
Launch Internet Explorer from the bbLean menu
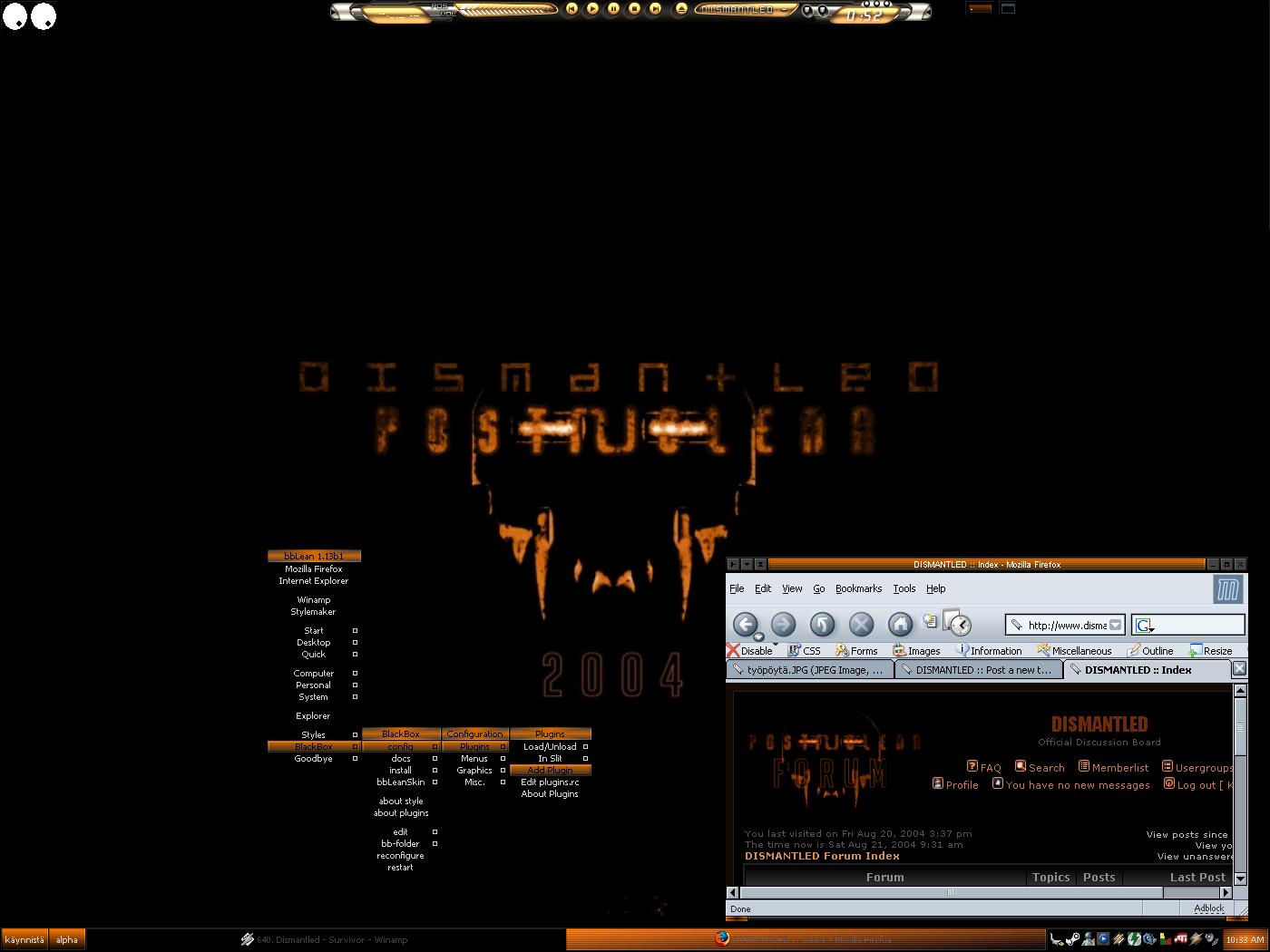tap(314, 581)
